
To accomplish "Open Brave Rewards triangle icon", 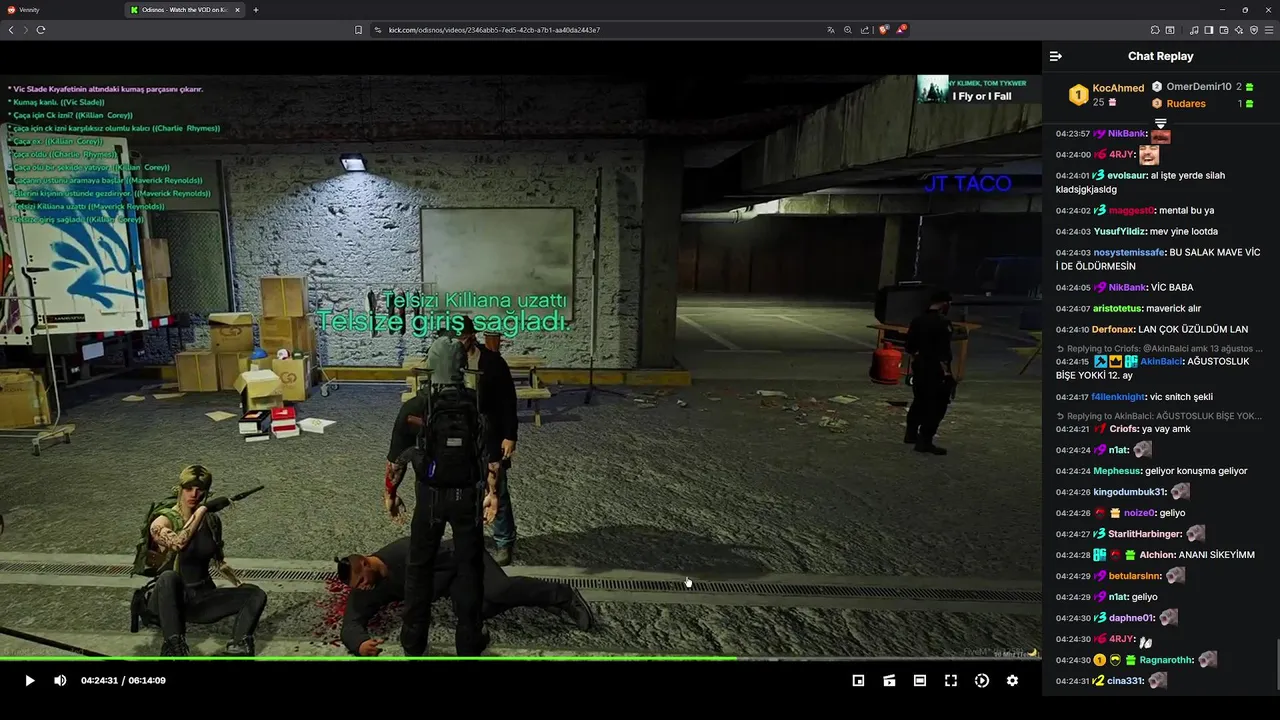I will (901, 30).
